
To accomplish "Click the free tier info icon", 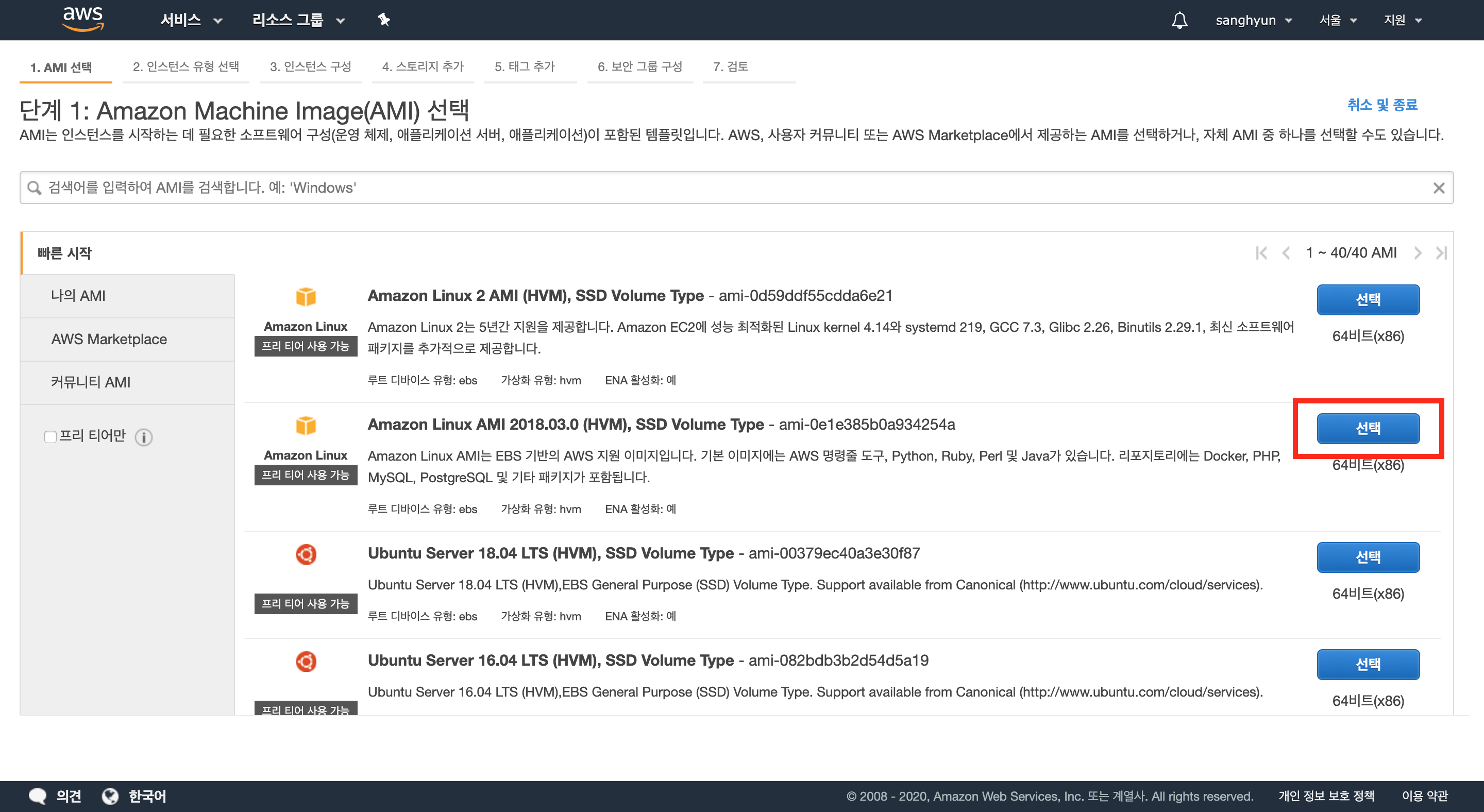I will coord(143,437).
